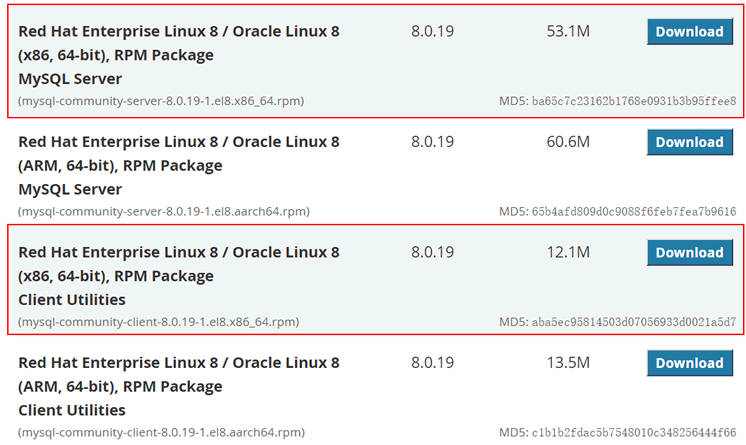
Task: Select MD5 hash starting with 65b4afd
Action: click(634, 212)
